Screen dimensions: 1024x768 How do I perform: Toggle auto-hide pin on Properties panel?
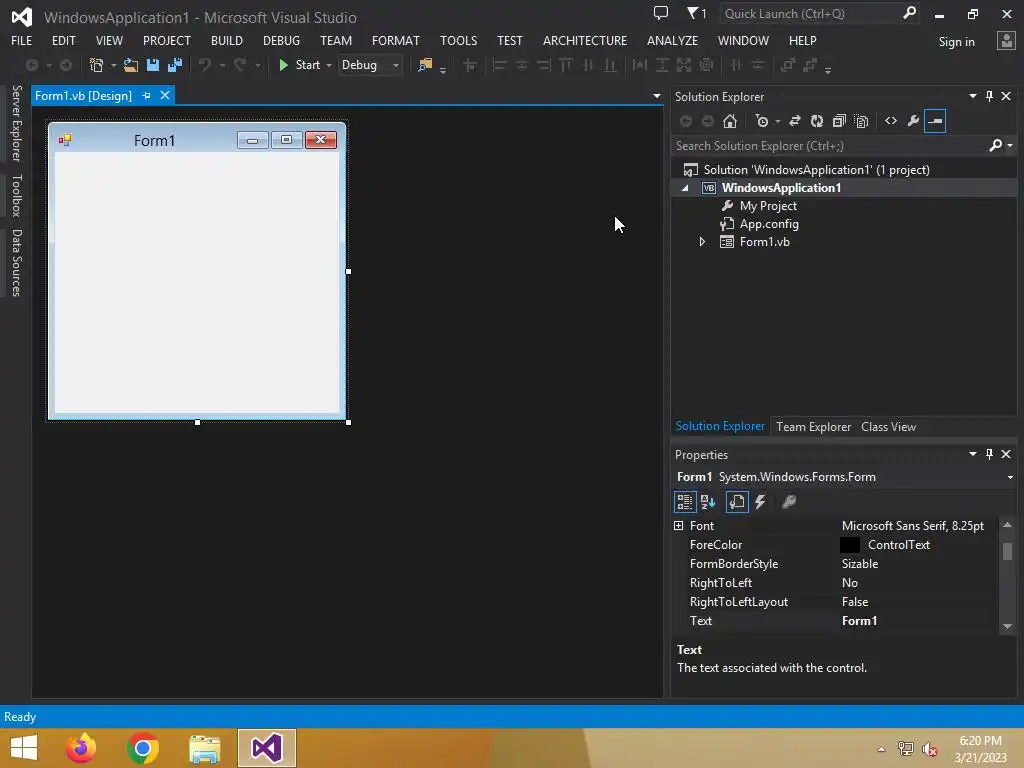tap(989, 454)
